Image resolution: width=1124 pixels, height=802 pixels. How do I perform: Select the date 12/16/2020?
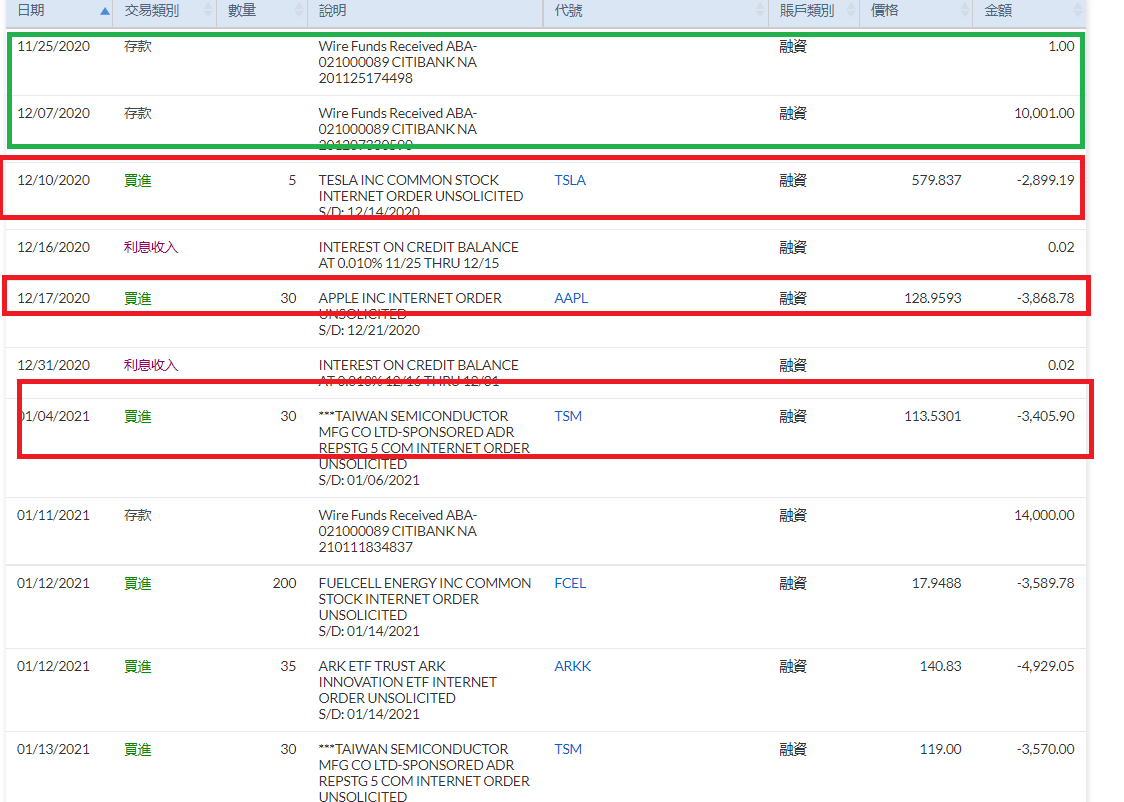pyautogui.click(x=54, y=247)
